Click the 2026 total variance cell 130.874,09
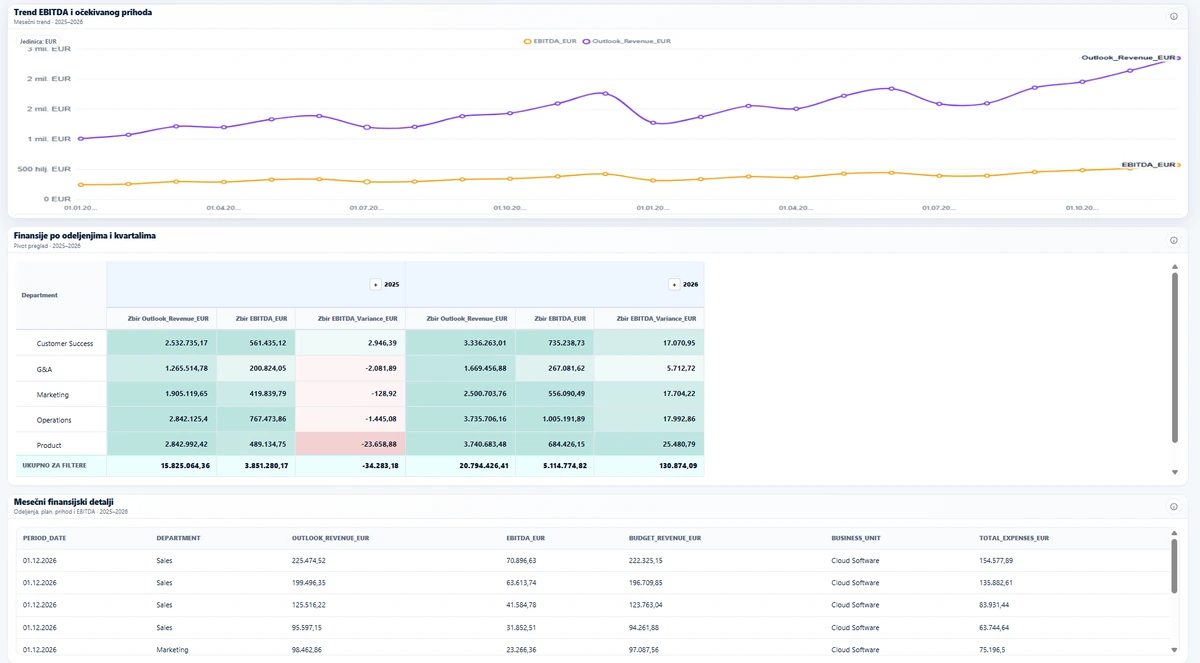This screenshot has width=1200, height=663. tap(649, 466)
